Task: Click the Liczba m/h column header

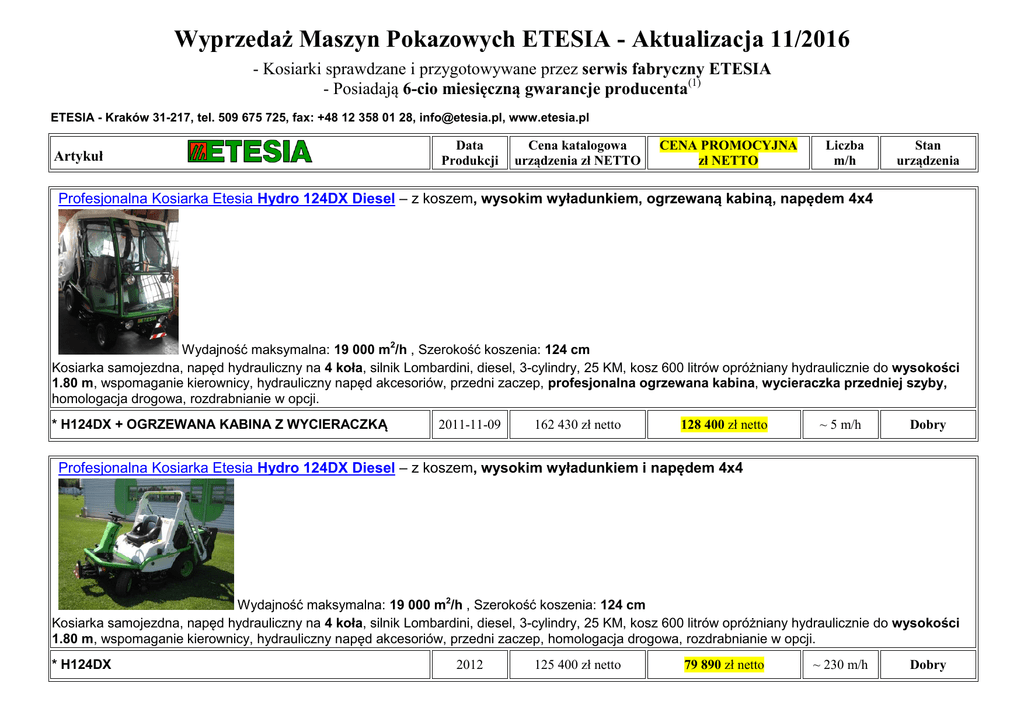Action: point(844,153)
